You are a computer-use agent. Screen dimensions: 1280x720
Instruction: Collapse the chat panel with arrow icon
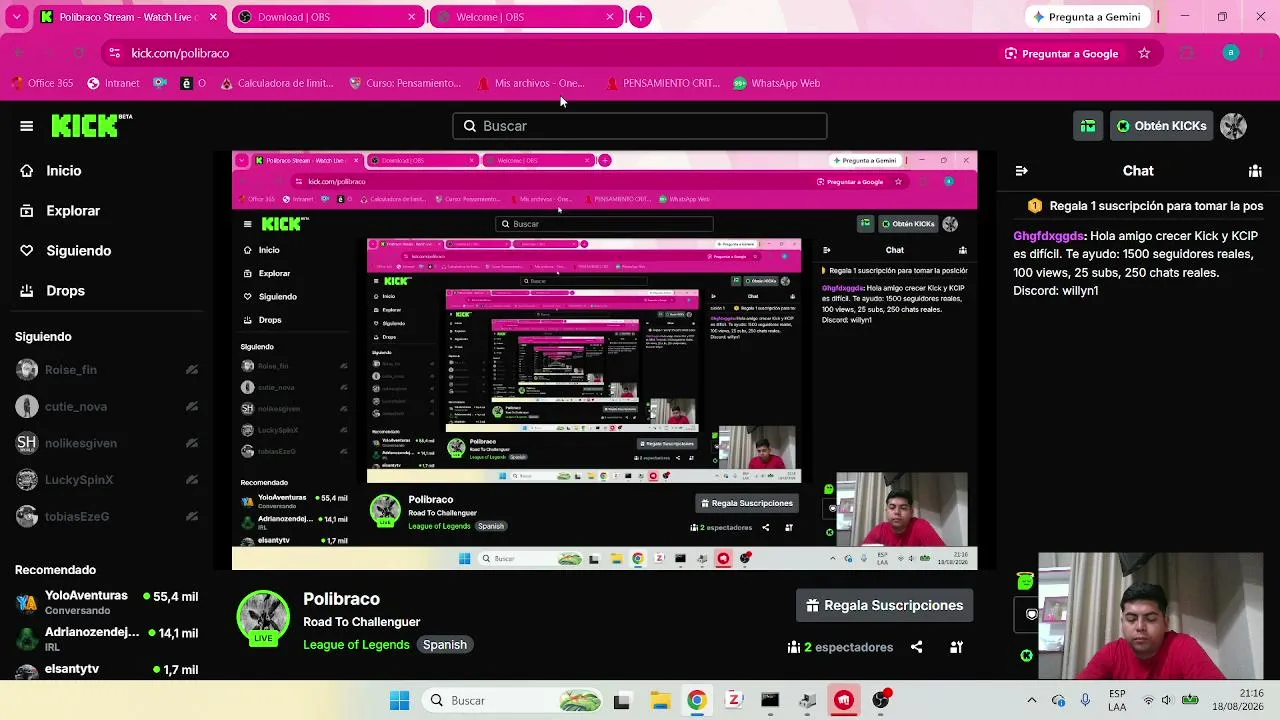pyautogui.click(x=1021, y=171)
